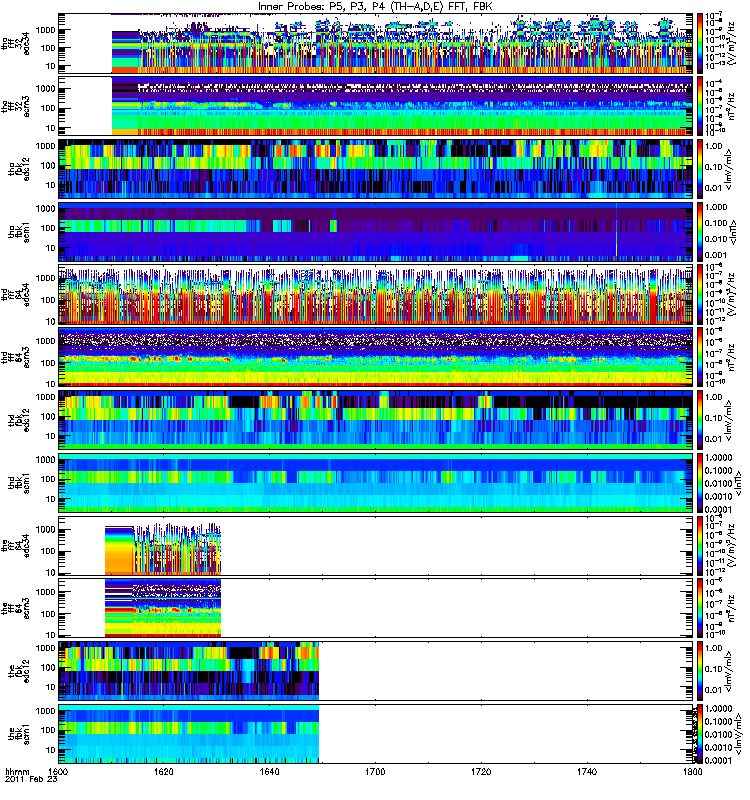Click the 1600 time axis label
This screenshot has height=800, width=750.
(x=58, y=771)
